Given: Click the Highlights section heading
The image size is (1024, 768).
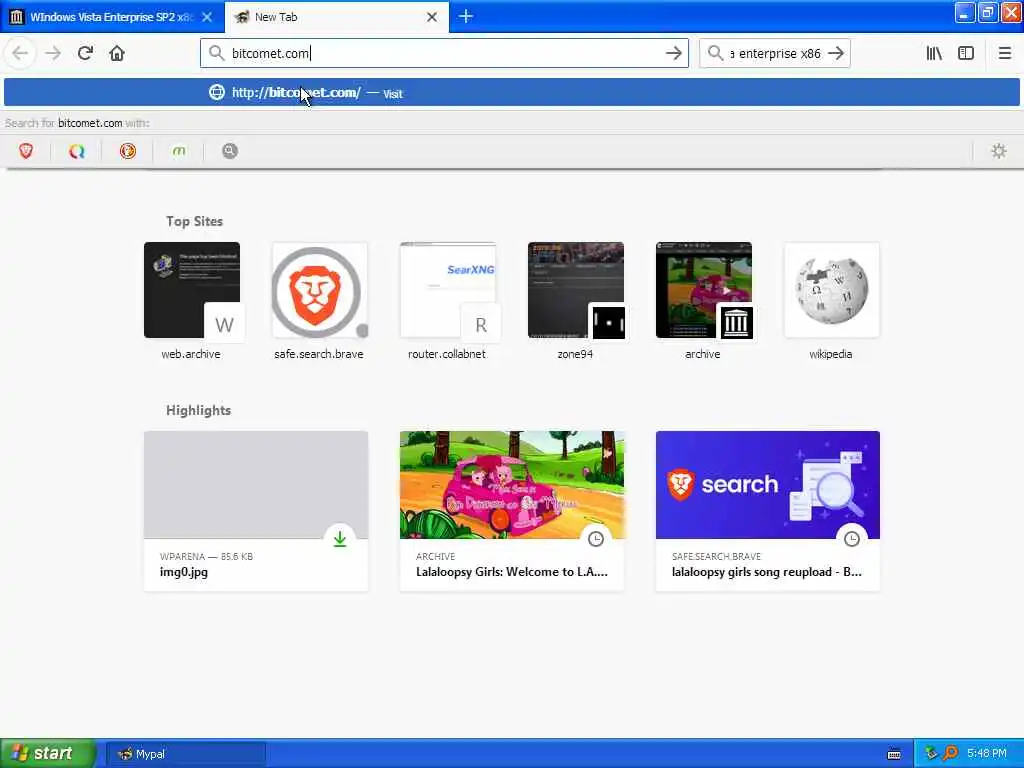Looking at the screenshot, I should [199, 410].
